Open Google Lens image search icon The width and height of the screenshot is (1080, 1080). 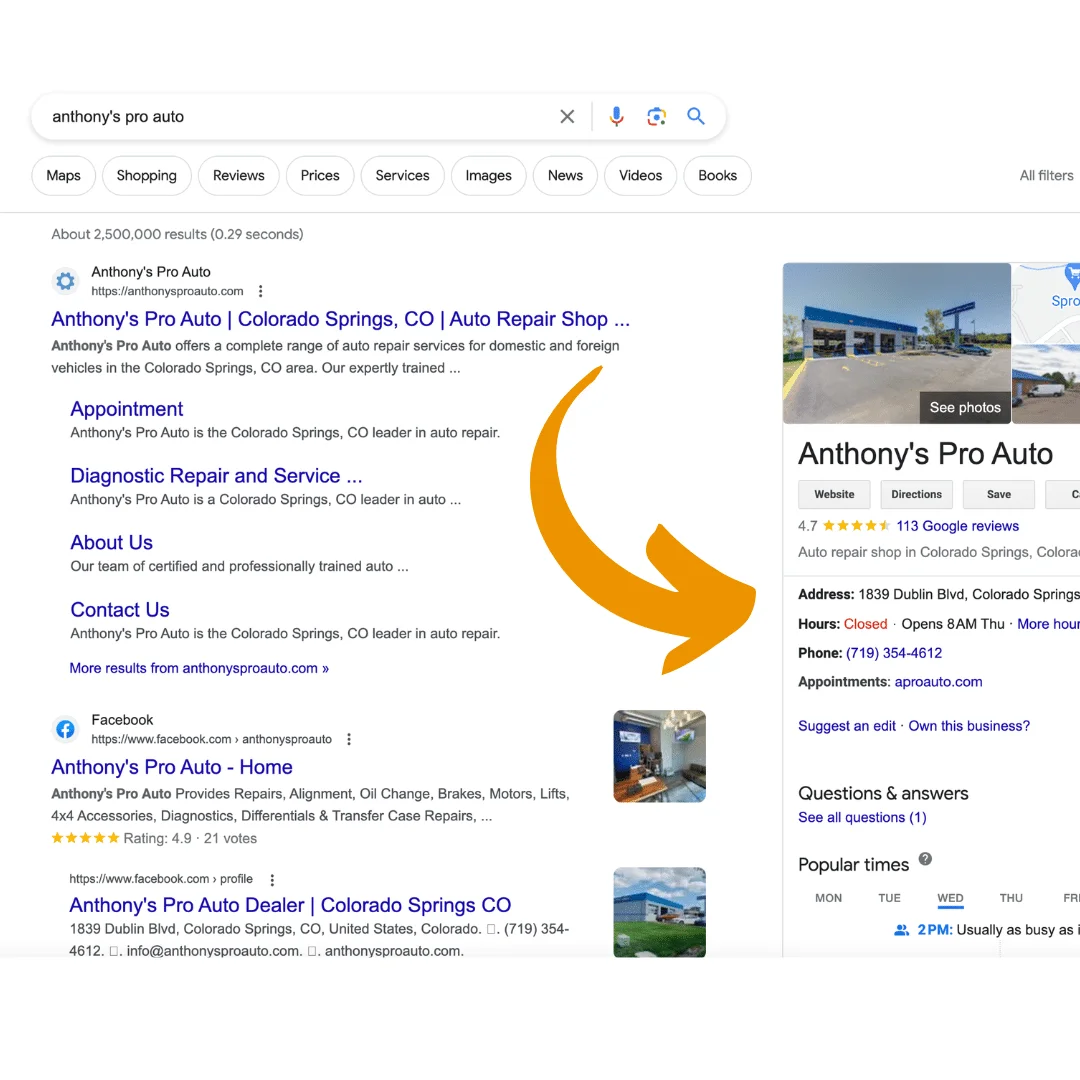coord(656,117)
